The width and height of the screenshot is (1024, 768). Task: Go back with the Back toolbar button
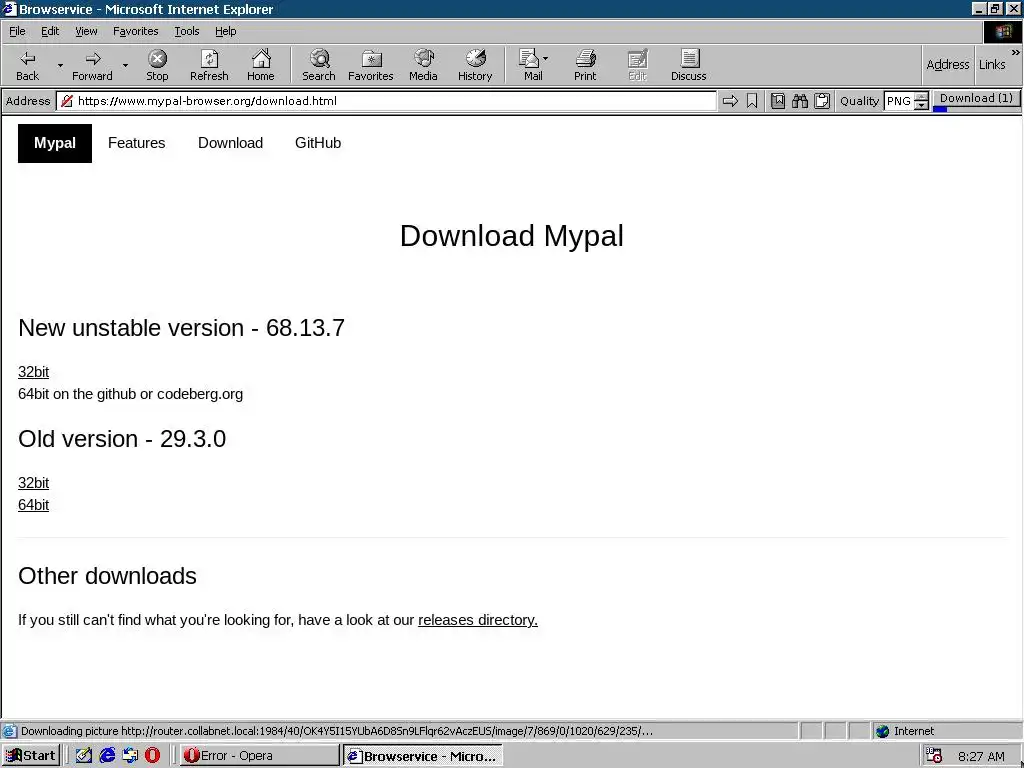(27, 65)
